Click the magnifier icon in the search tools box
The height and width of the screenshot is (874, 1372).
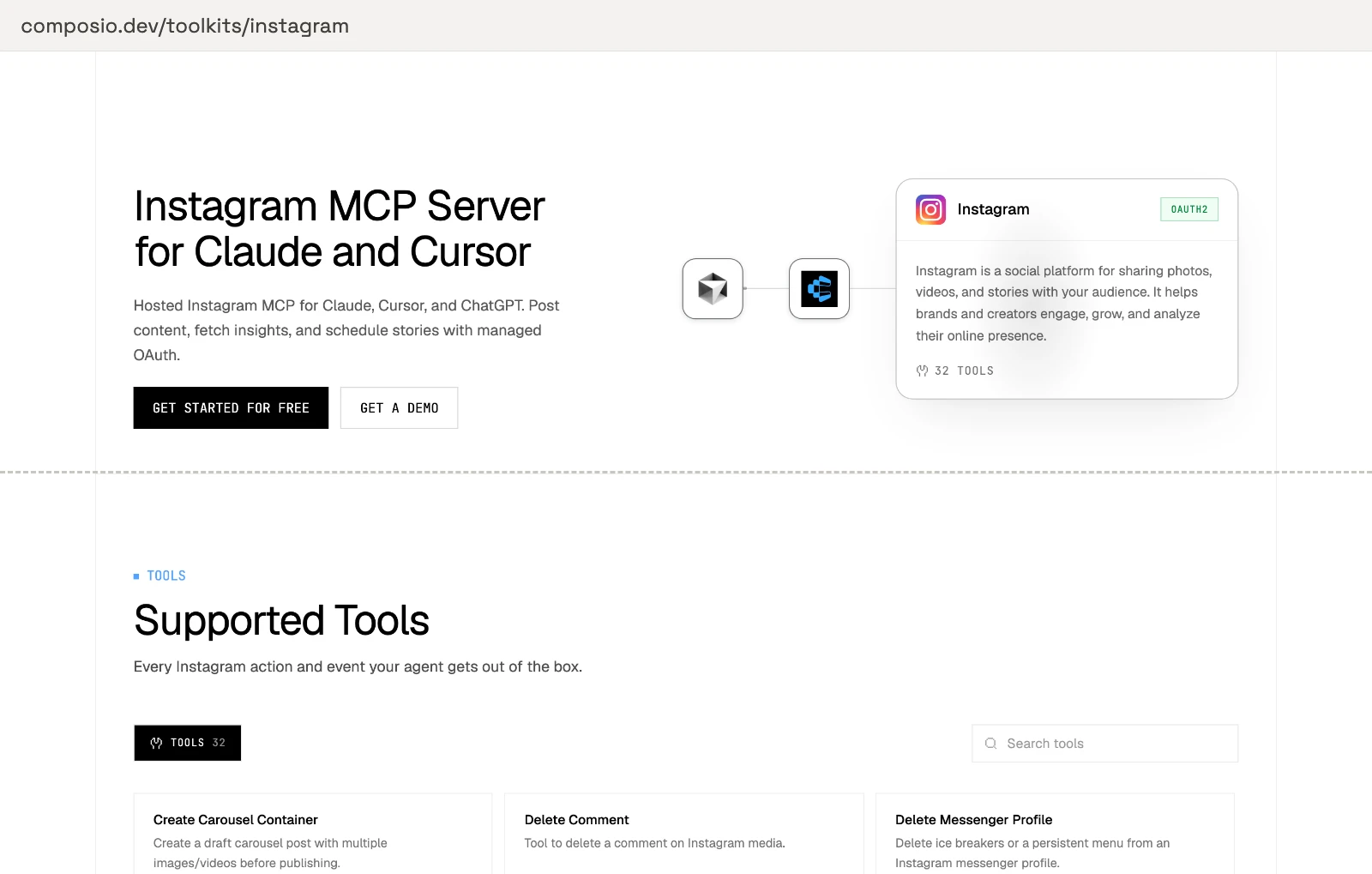click(x=990, y=744)
